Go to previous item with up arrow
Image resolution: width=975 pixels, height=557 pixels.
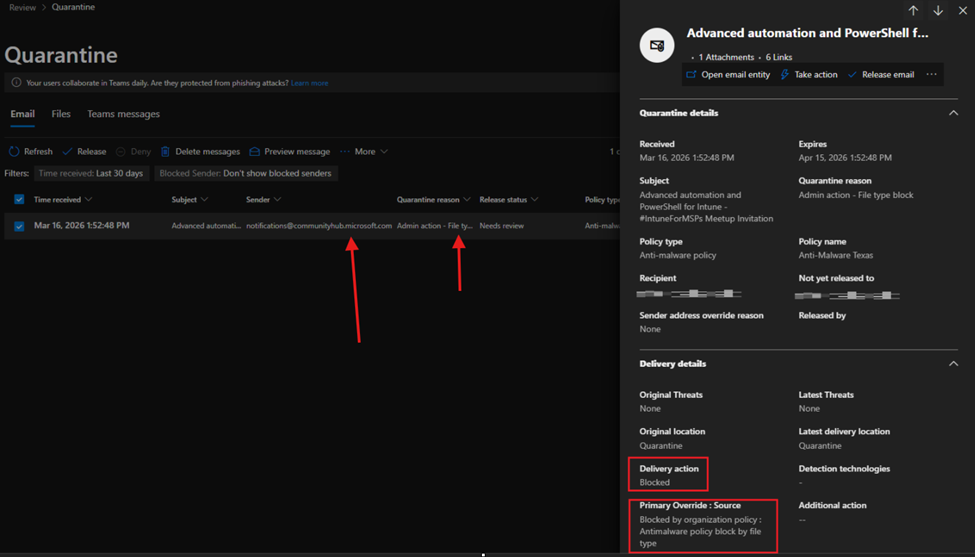913,11
